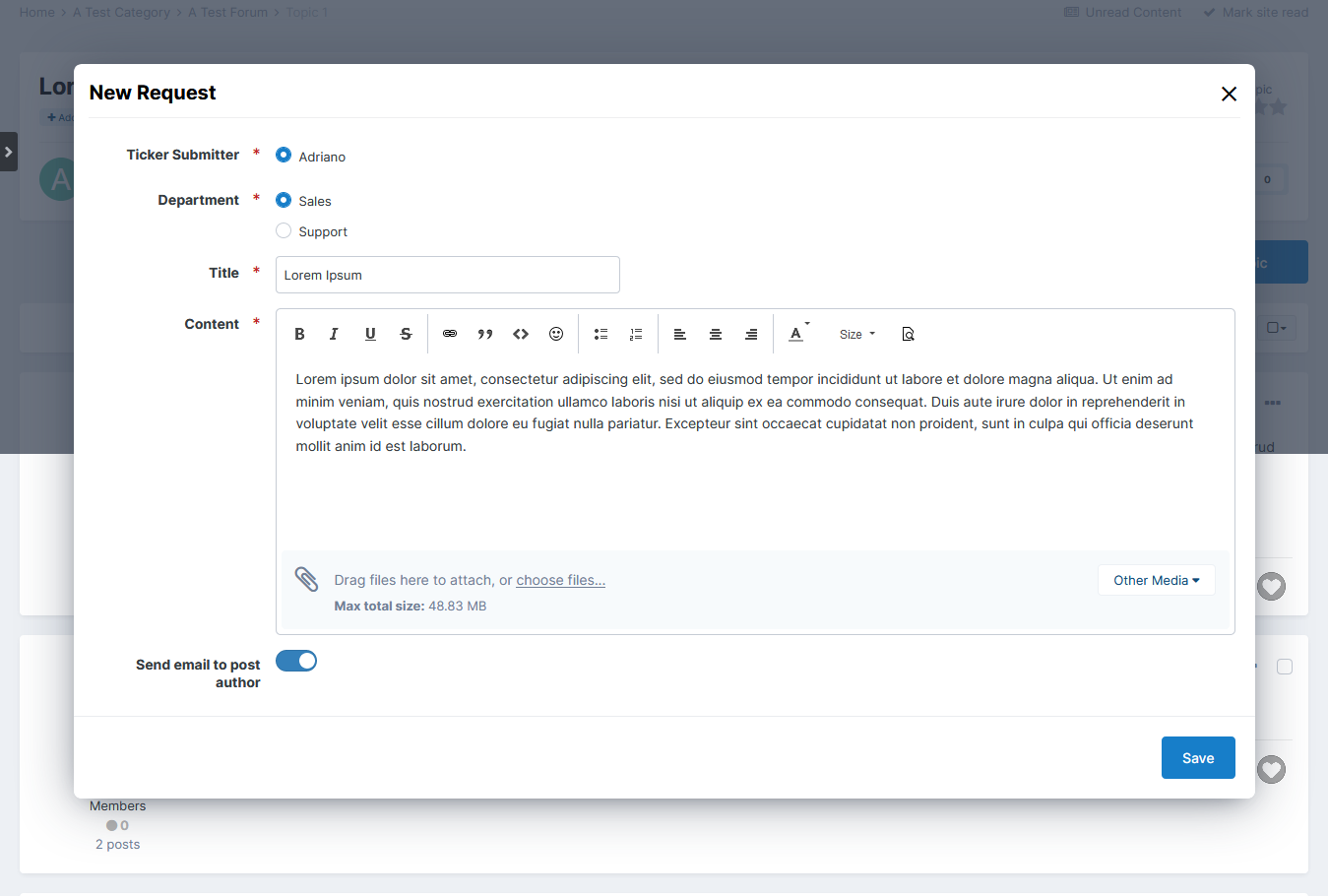The height and width of the screenshot is (896, 1328).
Task: Click the Save button
Action: coord(1197,758)
